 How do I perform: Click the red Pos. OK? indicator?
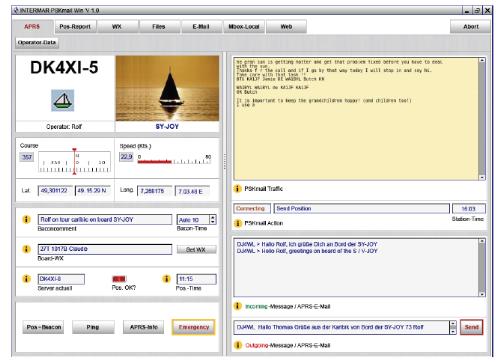pos(119,279)
